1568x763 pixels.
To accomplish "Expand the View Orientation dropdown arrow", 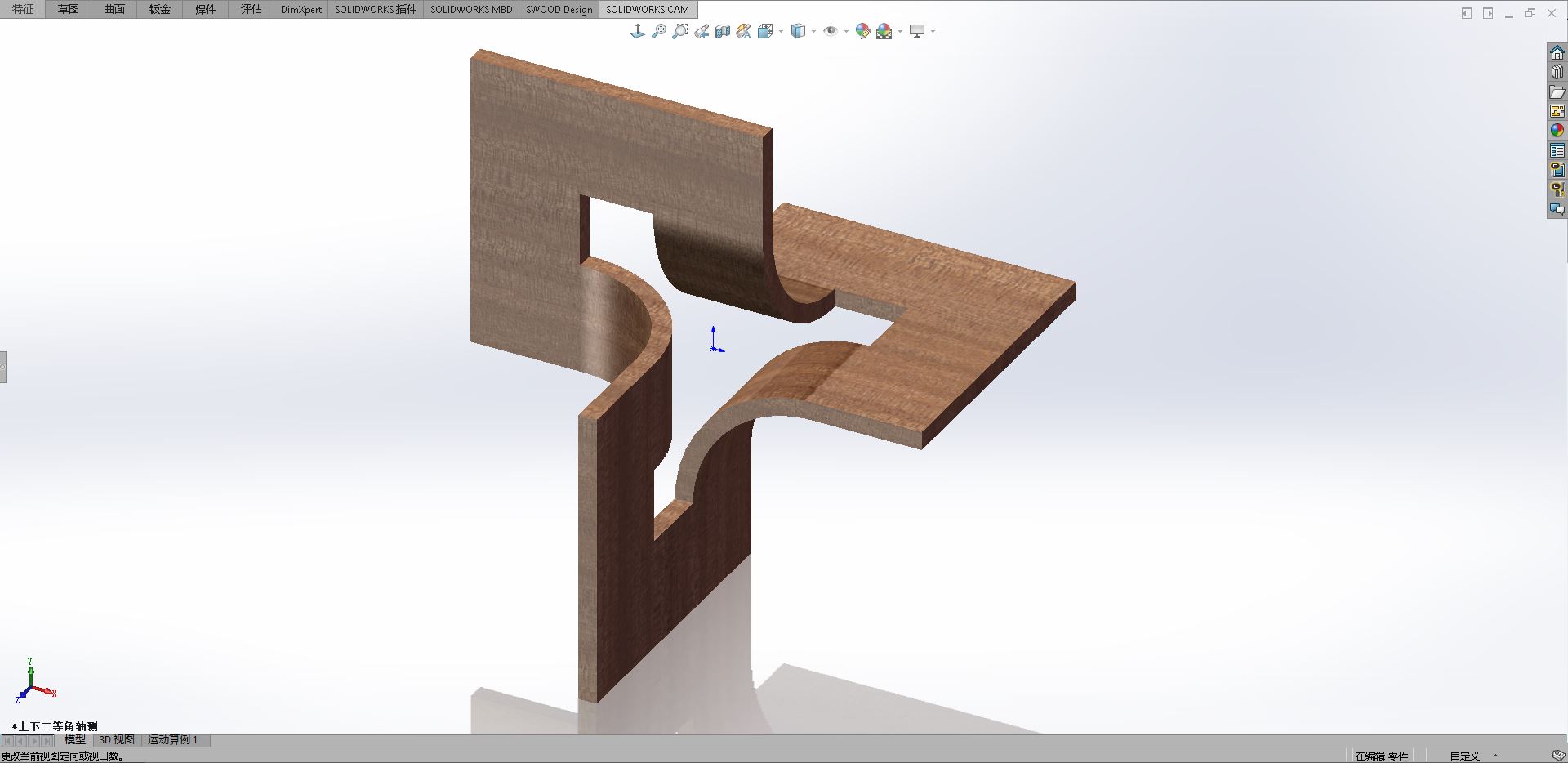I will tap(782, 32).
